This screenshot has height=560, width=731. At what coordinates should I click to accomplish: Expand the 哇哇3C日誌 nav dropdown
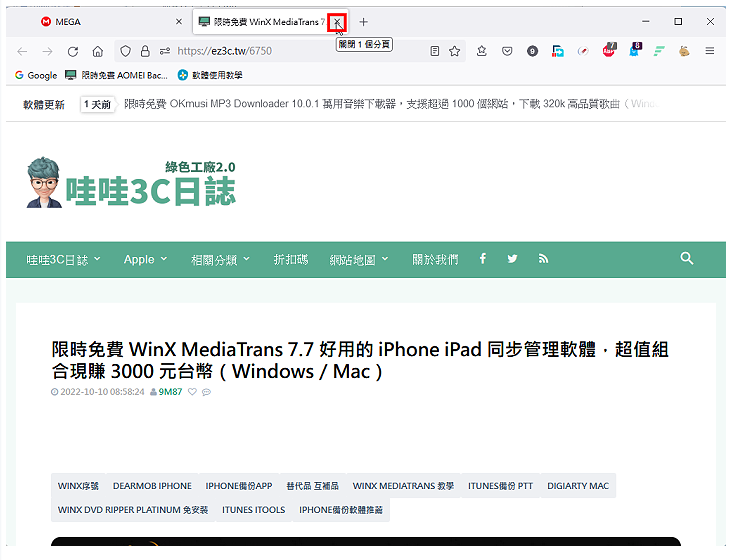[63, 260]
